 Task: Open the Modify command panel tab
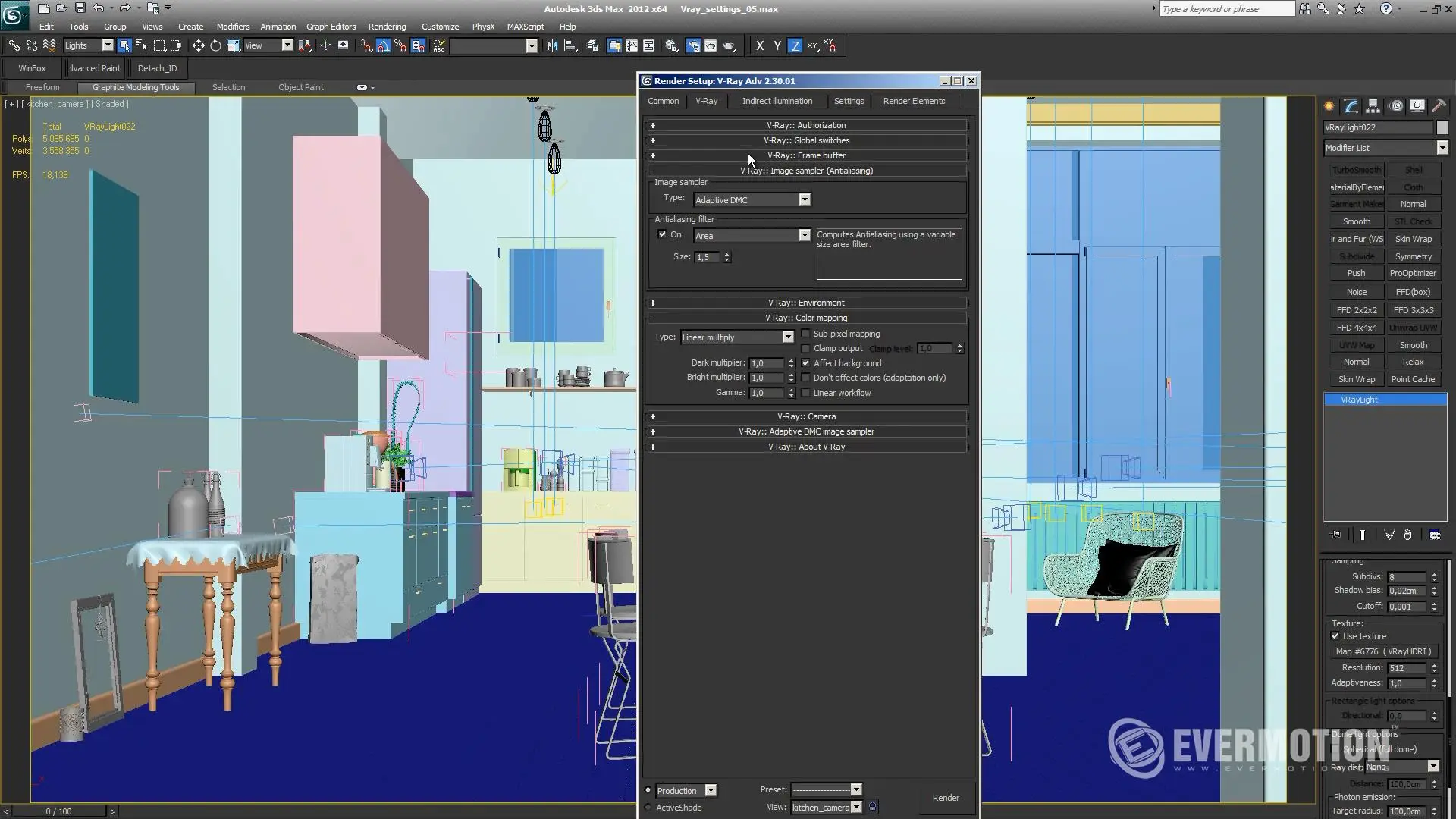[1351, 106]
